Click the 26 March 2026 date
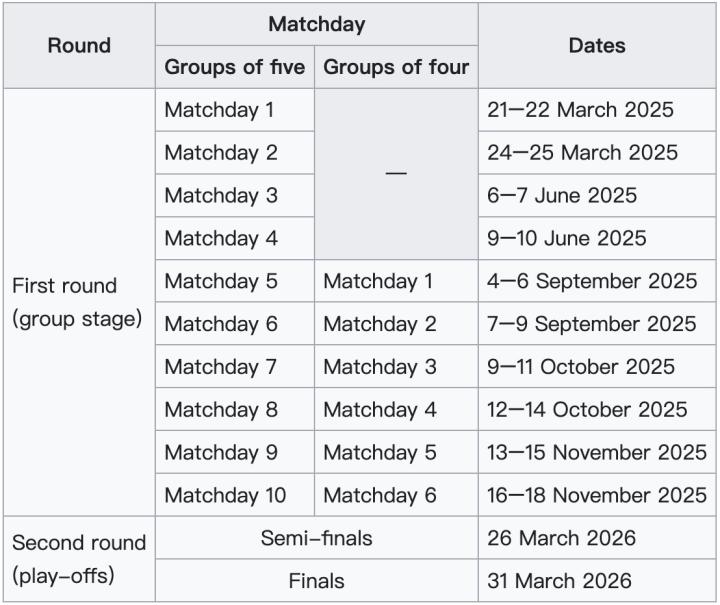 coord(561,538)
